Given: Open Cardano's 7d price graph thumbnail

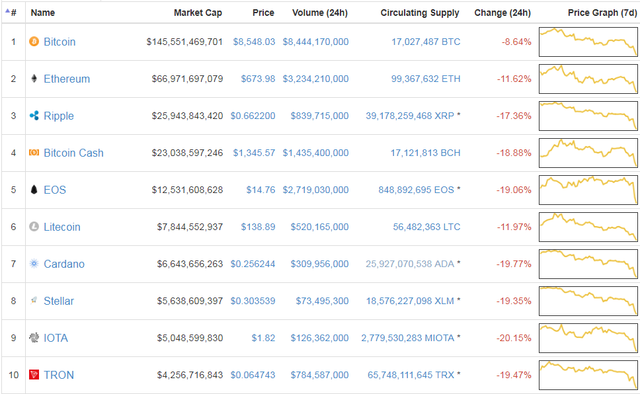Looking at the screenshot, I should point(588,264).
